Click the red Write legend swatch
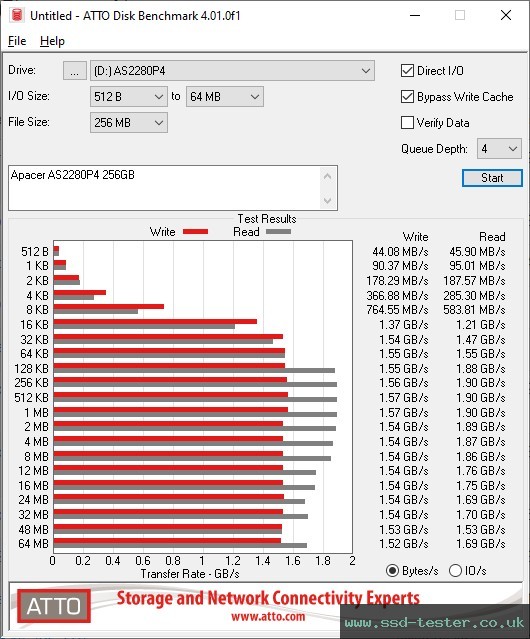The image size is (530, 639). [x=196, y=231]
